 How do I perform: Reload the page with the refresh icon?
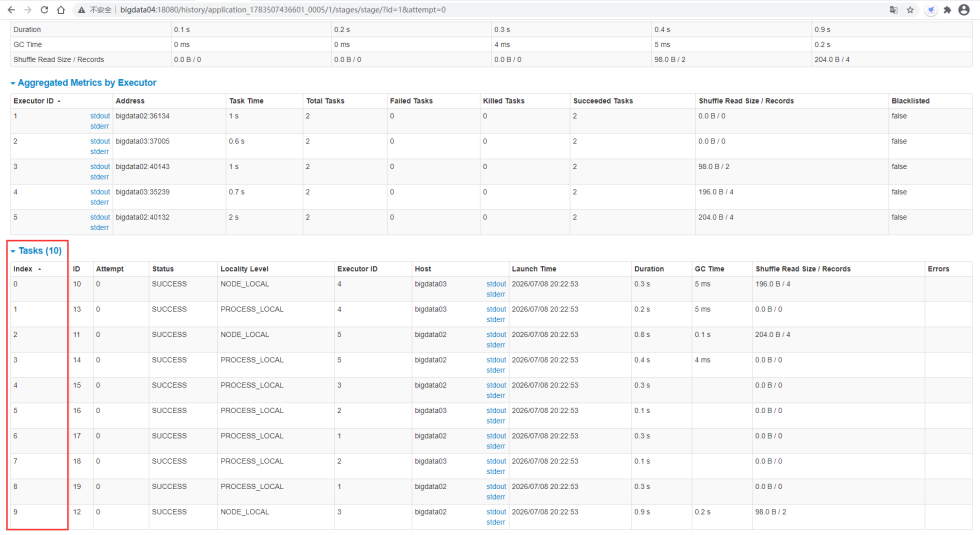[x=44, y=9]
